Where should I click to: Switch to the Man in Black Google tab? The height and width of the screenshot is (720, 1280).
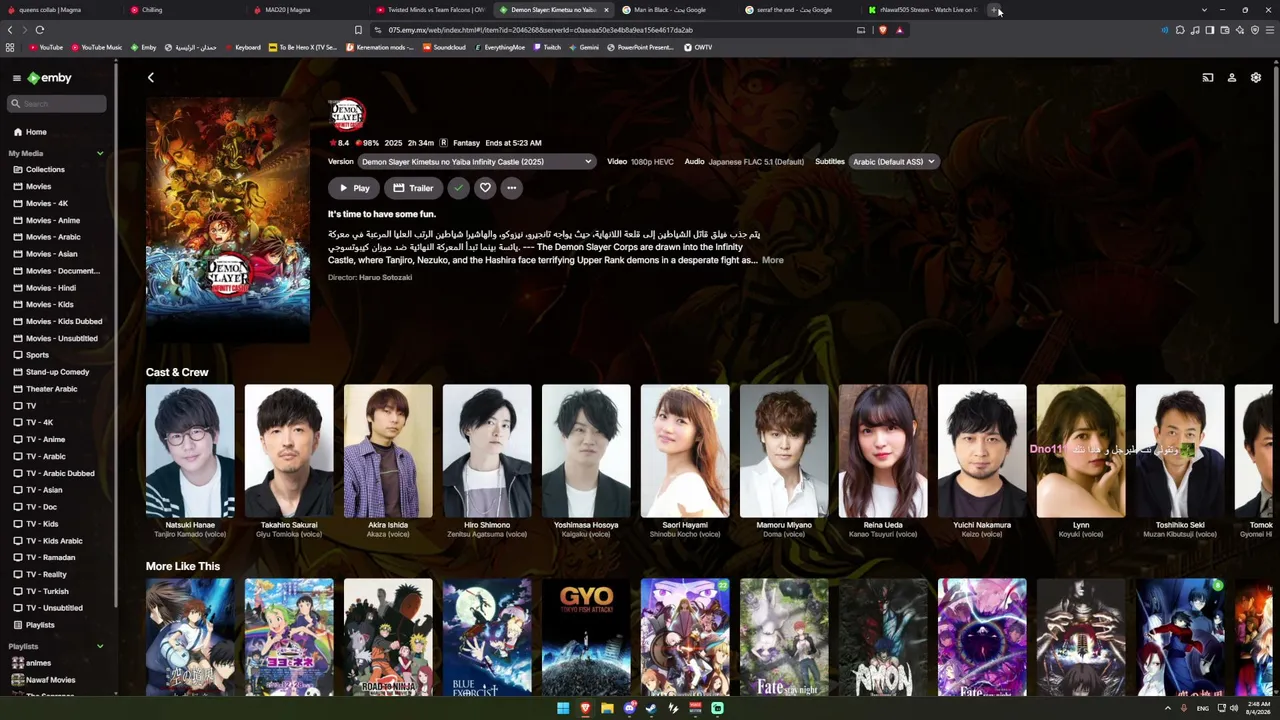(677, 10)
